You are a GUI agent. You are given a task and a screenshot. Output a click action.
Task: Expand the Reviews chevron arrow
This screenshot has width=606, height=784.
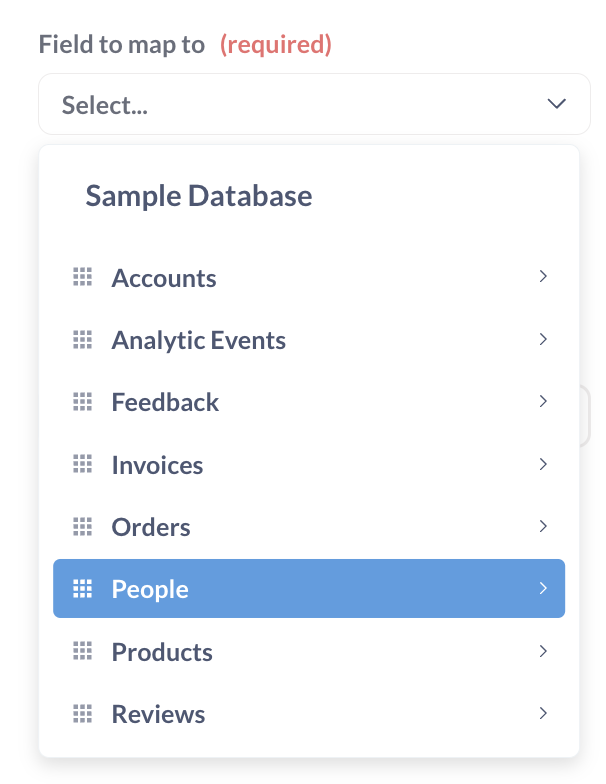544,713
